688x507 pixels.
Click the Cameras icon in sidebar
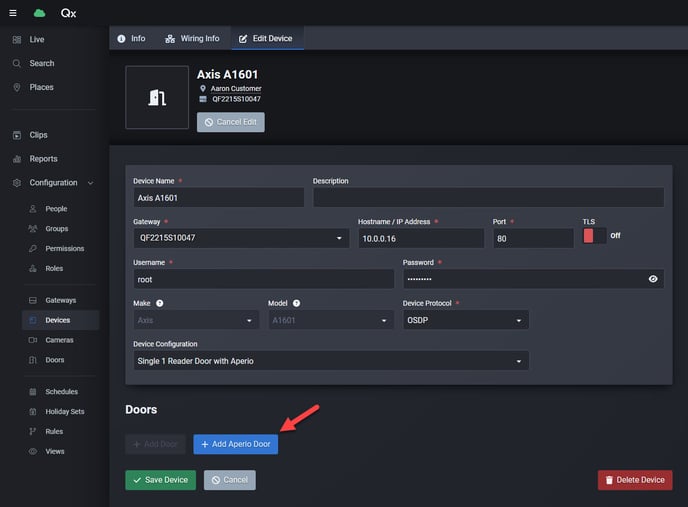pyautogui.click(x=33, y=340)
